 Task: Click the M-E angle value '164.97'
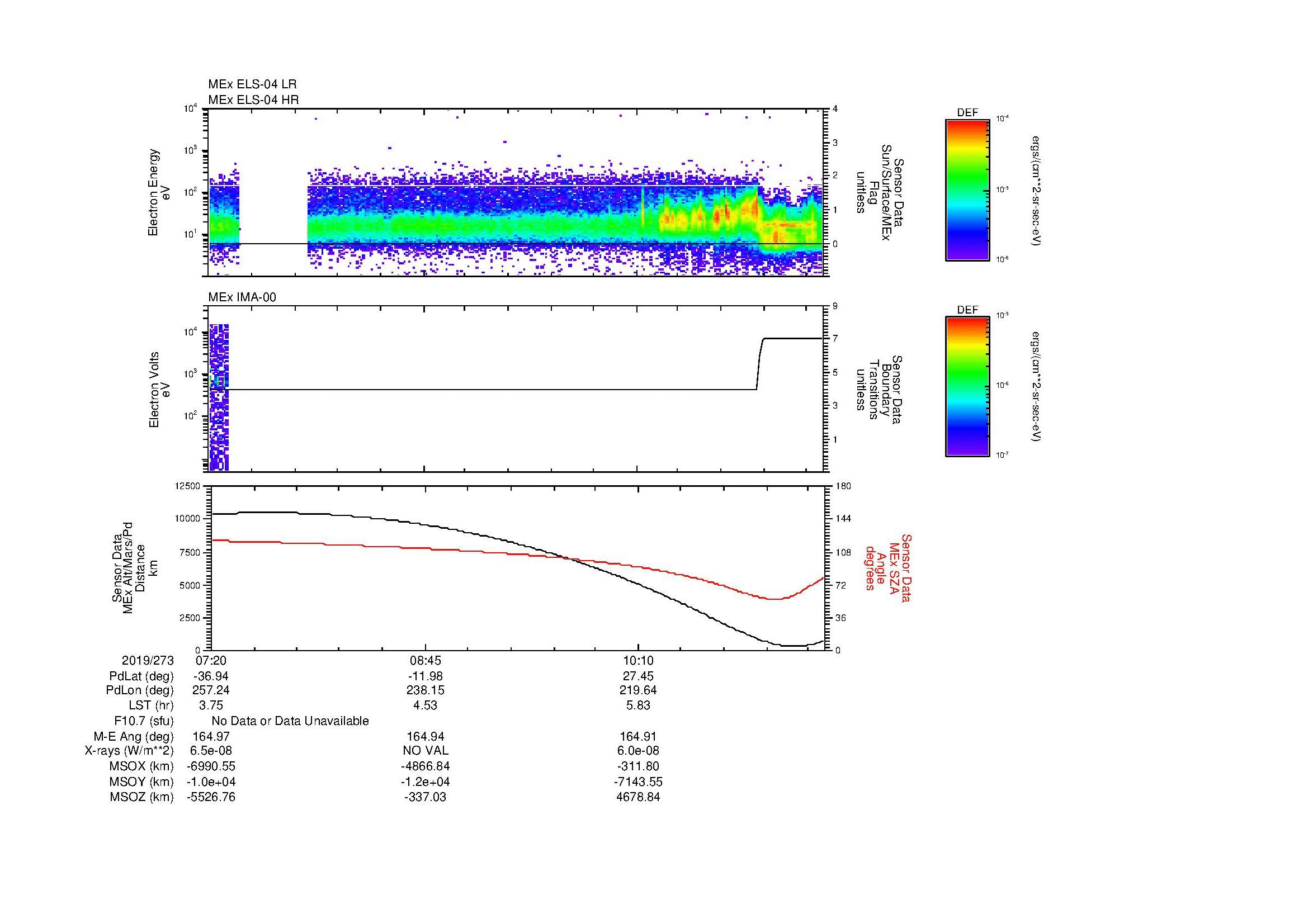[211, 737]
